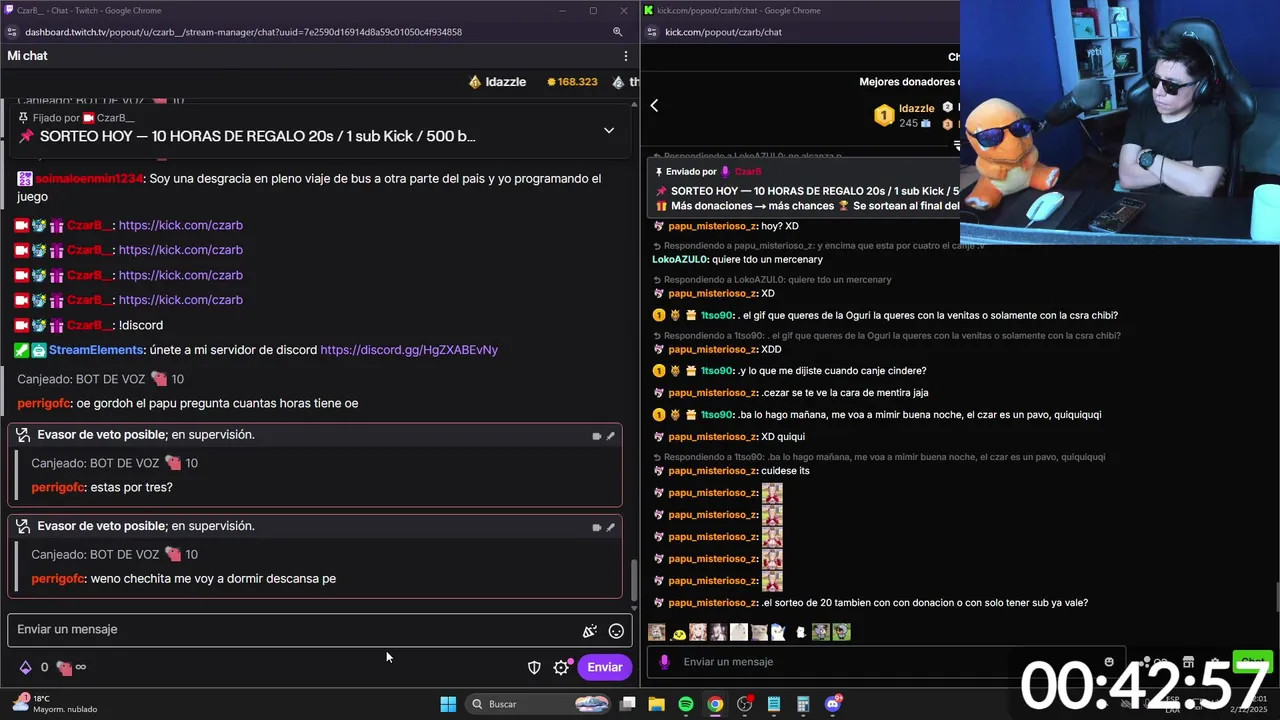Viewport: 1280px width, 720px height.
Task: Click the zoom magnifier in the Twitch address bar
Action: point(618,32)
